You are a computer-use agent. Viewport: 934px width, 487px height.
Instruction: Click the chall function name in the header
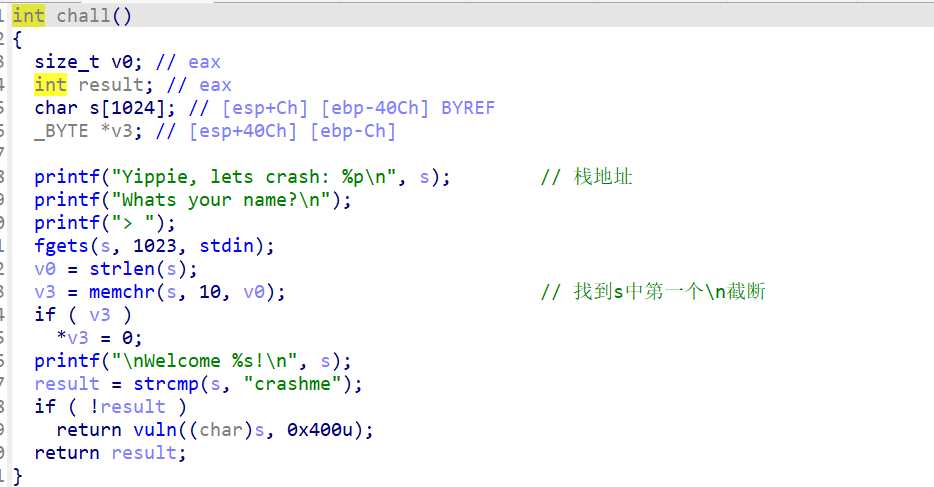[83, 16]
